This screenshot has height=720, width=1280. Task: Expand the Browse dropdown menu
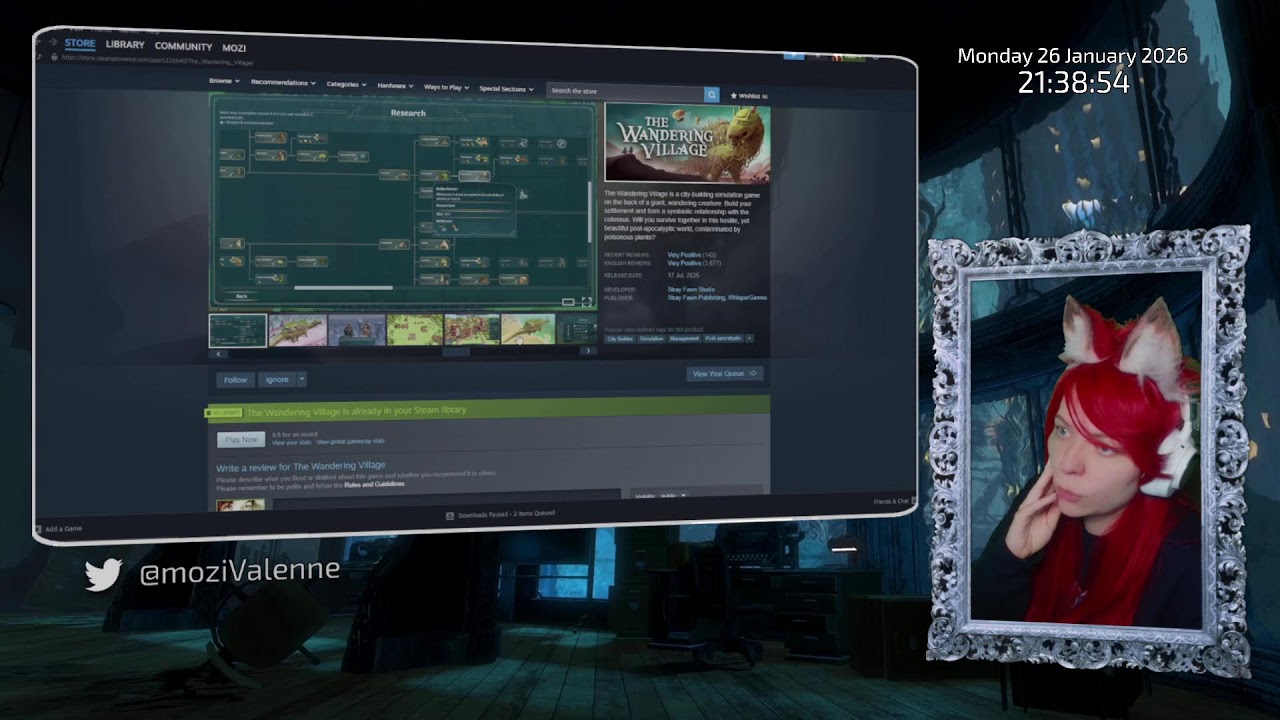coord(224,81)
